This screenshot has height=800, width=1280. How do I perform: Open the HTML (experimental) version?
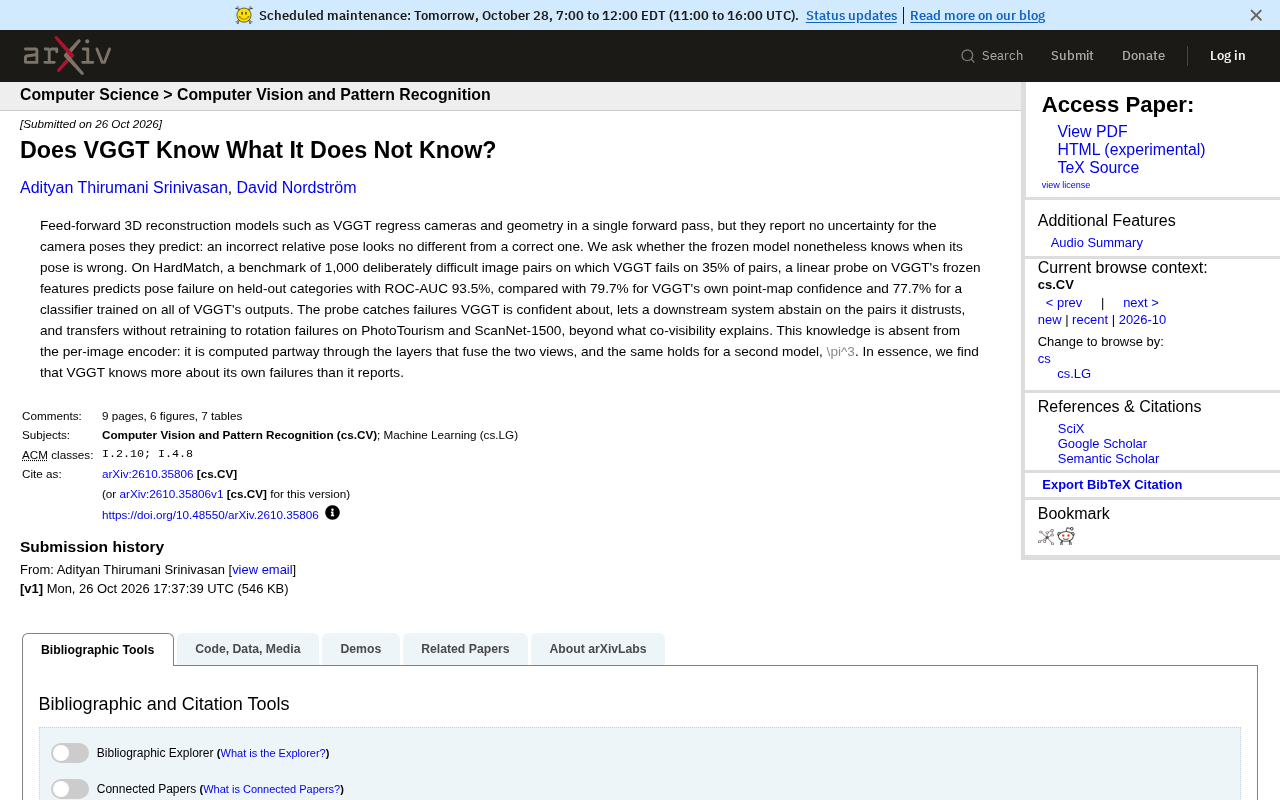[x=1131, y=150]
